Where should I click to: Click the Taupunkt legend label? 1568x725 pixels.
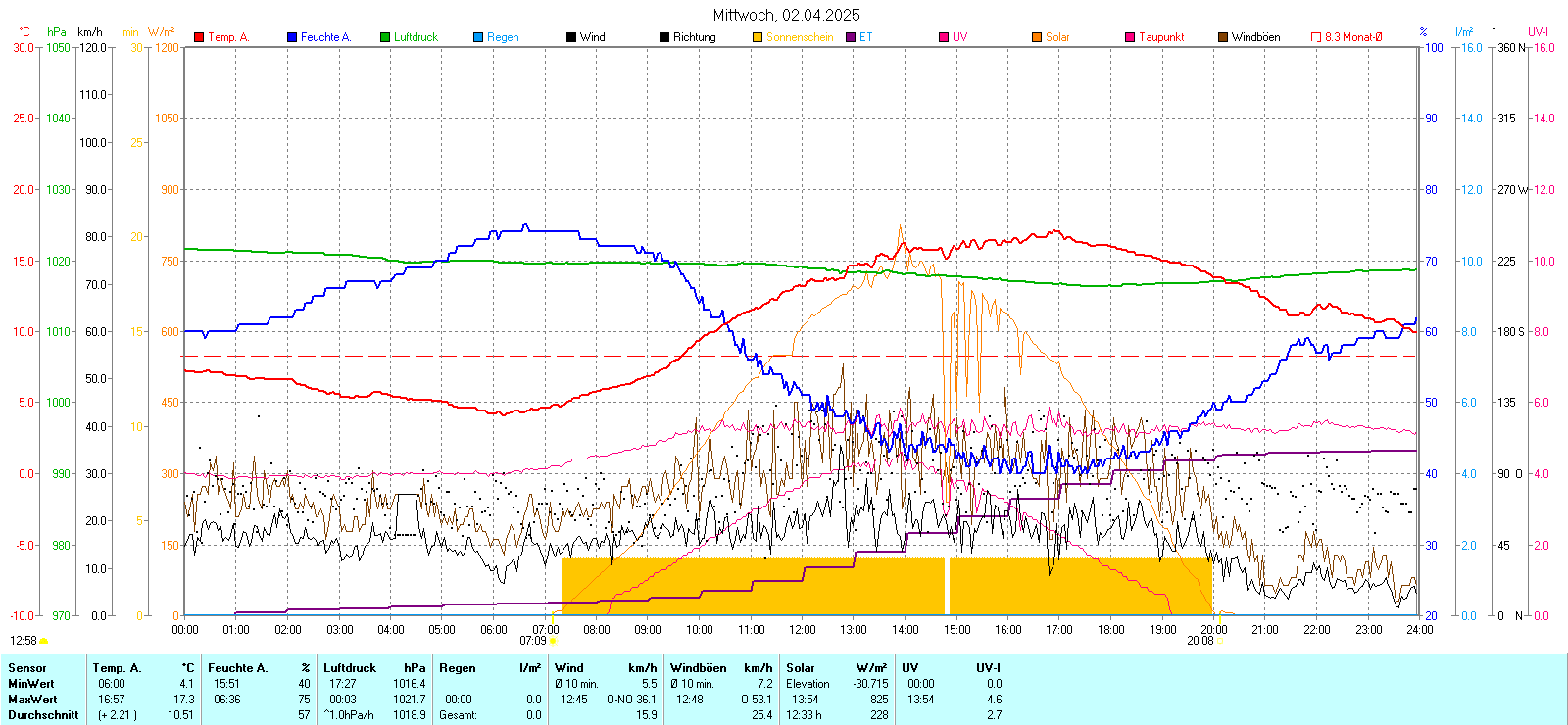1161,37
